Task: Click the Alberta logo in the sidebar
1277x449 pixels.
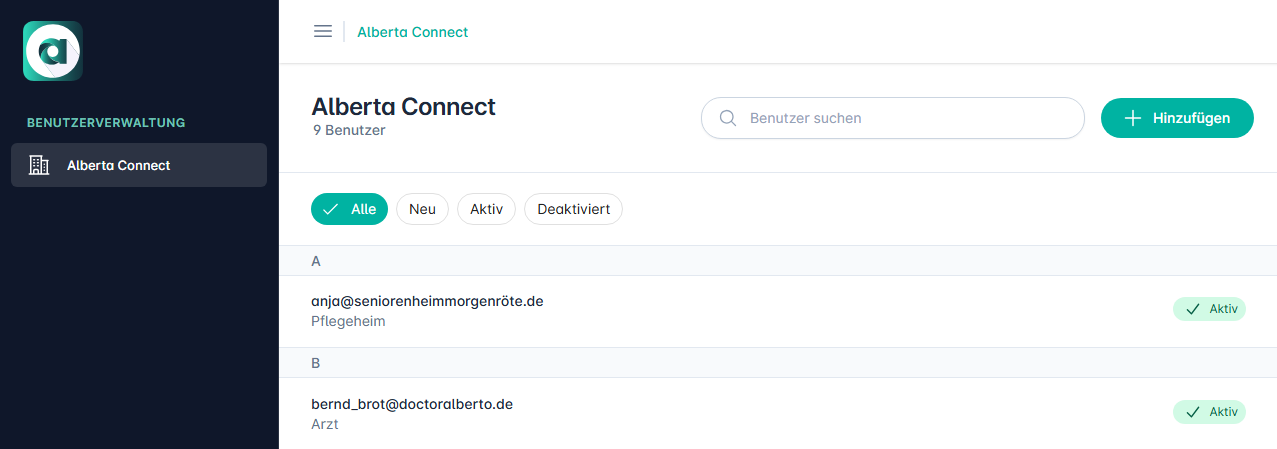Action: click(53, 51)
